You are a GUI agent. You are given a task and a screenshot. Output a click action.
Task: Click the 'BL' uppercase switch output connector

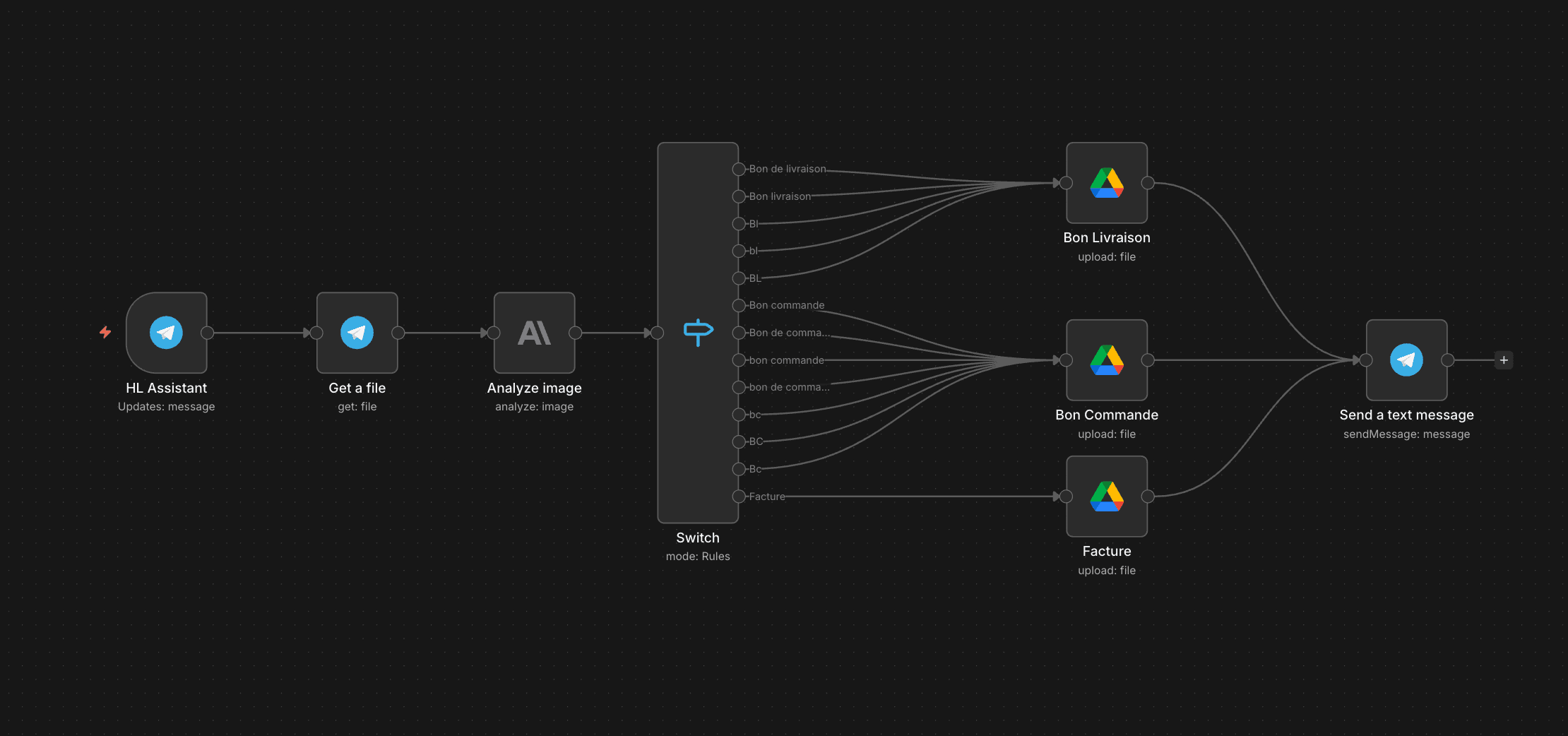tap(739, 278)
